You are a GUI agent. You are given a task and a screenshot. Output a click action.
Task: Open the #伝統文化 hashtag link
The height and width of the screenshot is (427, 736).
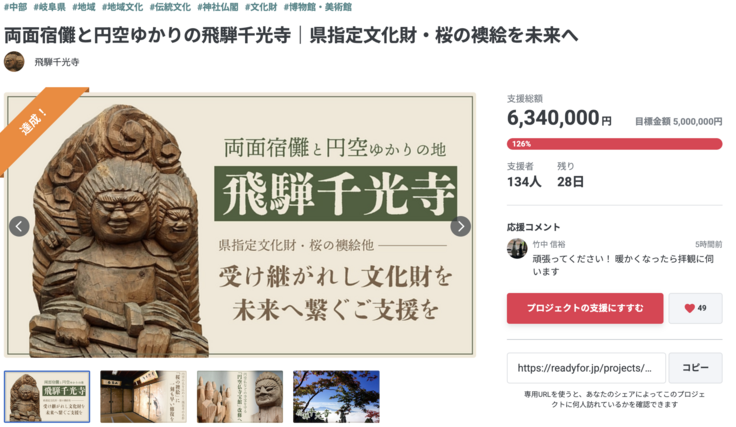(170, 7)
